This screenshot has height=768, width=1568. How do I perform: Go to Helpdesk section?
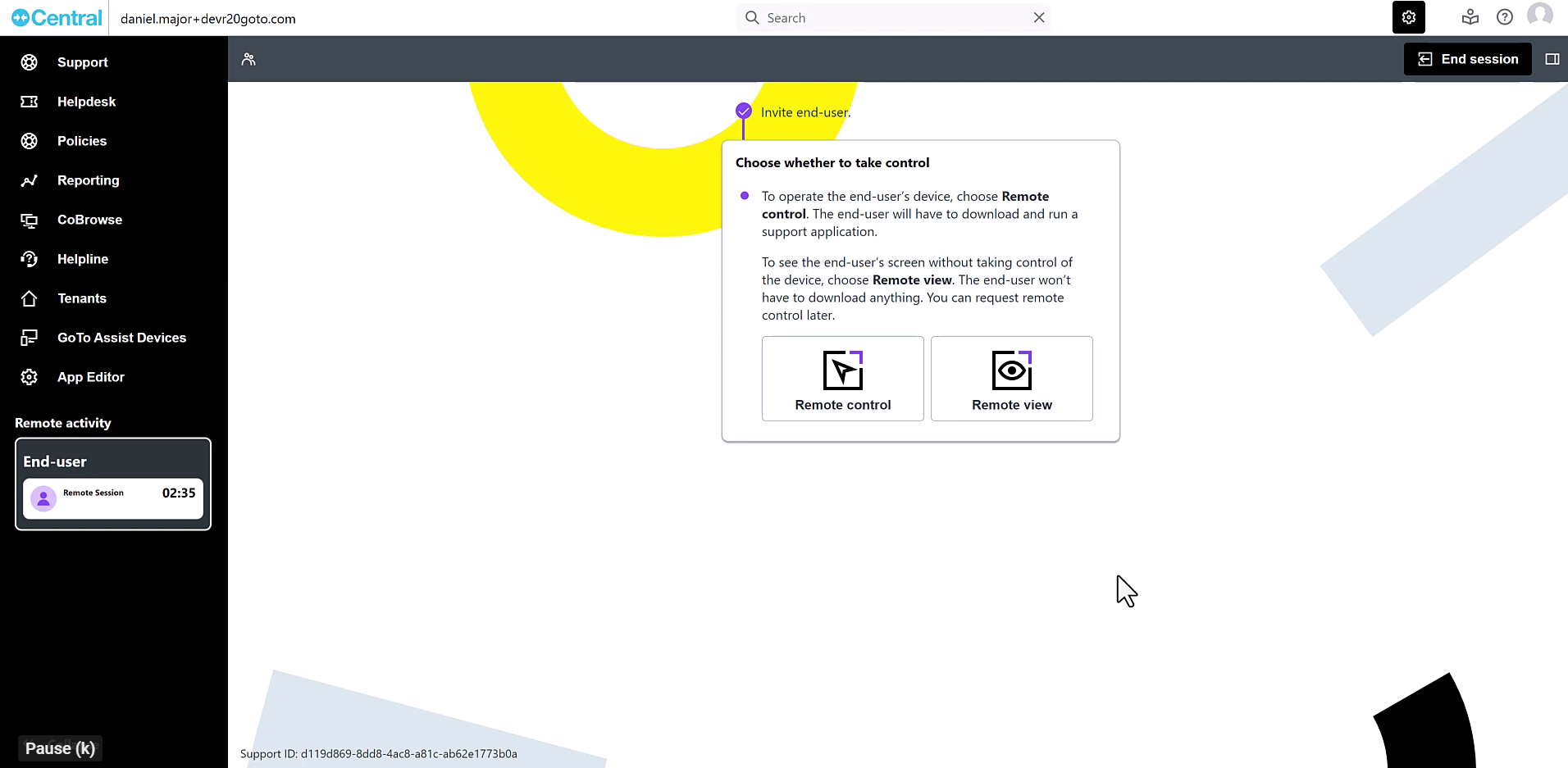pos(86,102)
